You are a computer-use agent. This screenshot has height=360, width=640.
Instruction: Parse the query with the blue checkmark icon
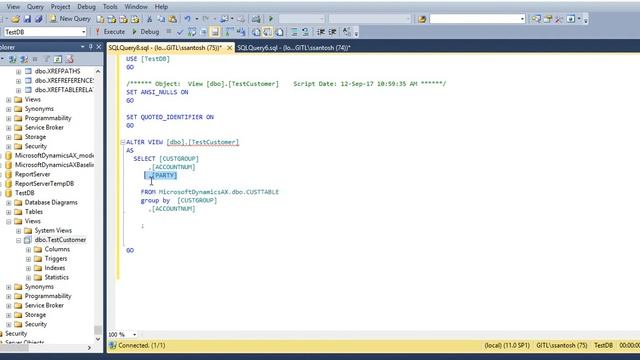point(180,32)
